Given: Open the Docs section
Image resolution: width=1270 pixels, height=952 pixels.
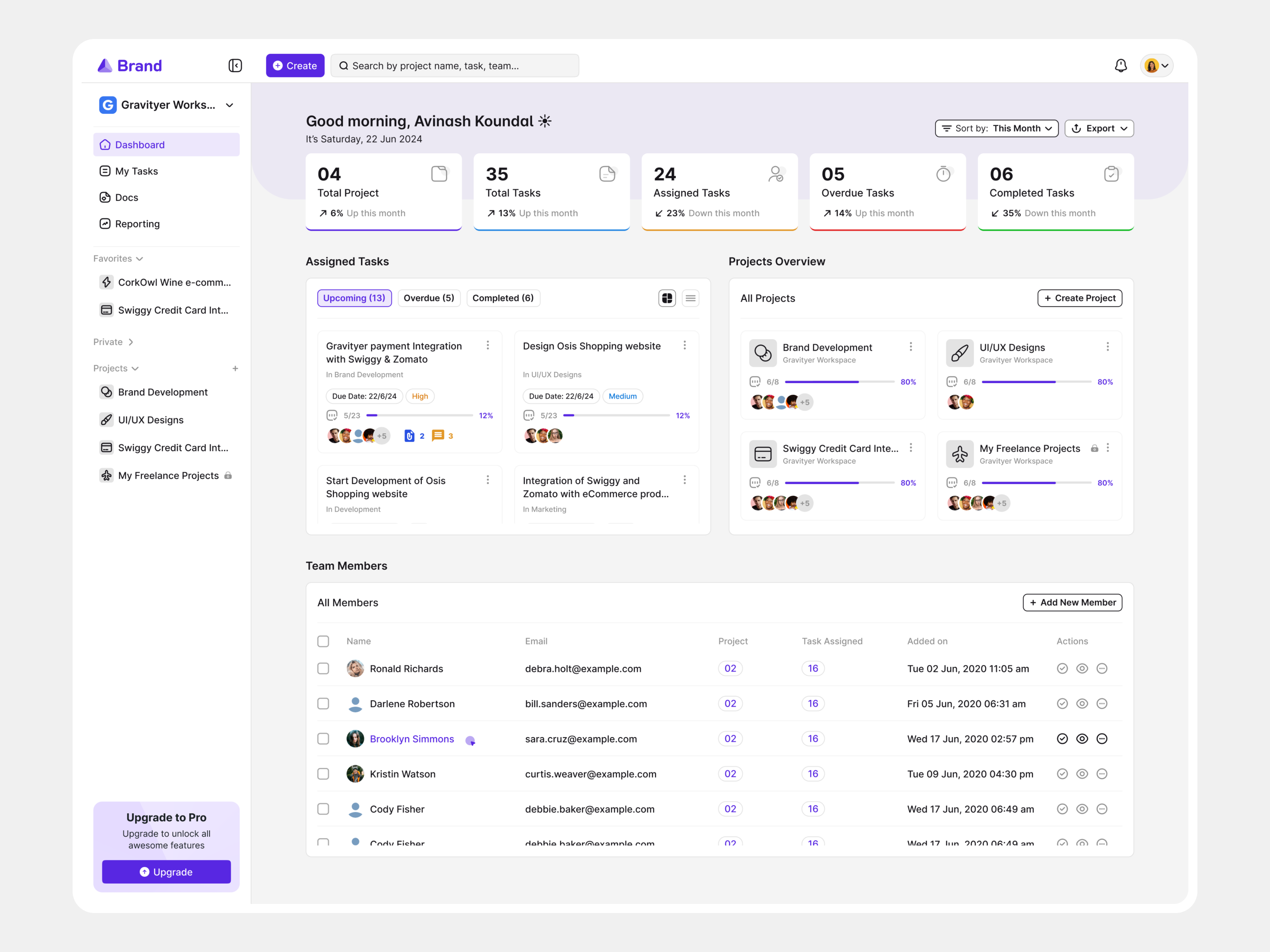Looking at the screenshot, I should [x=127, y=197].
